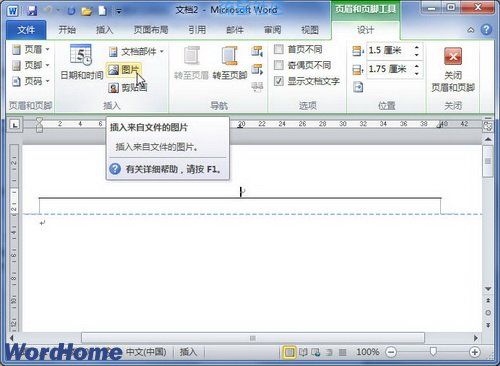500x366 pixels.
Task: Edit footer from bottom 1.75 厘米 field
Action: (x=389, y=69)
